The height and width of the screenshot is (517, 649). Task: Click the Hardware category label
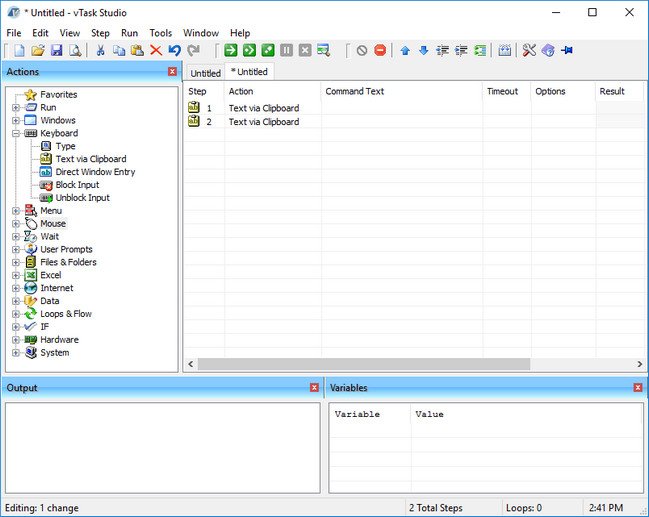click(x=59, y=340)
